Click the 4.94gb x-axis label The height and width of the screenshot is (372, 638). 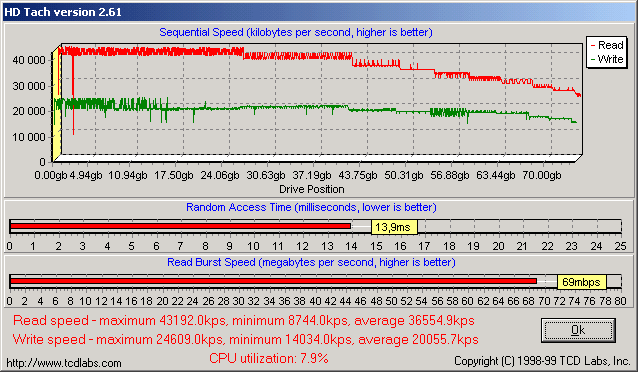[x=85, y=175]
